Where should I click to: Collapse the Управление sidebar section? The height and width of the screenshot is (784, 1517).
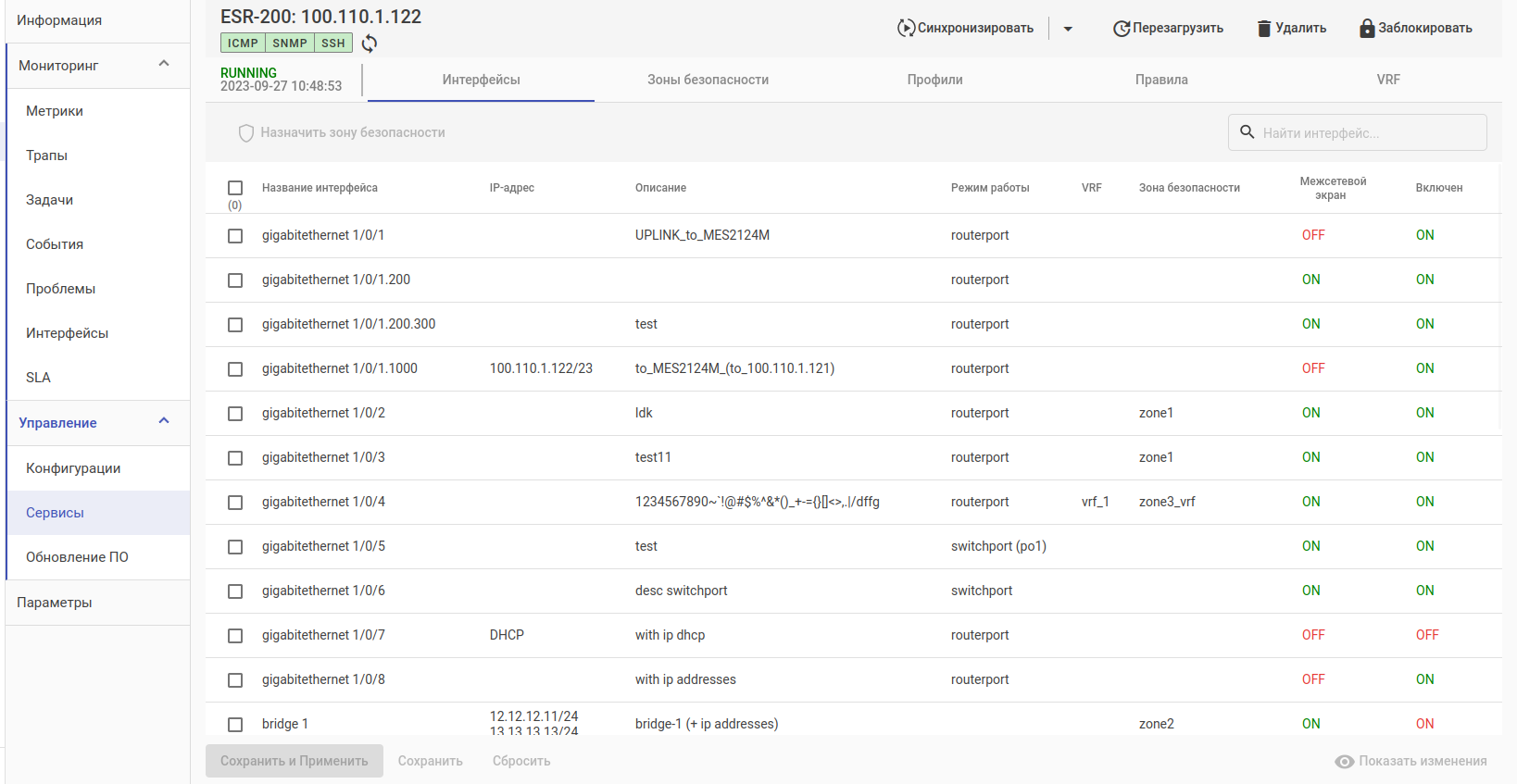click(164, 421)
